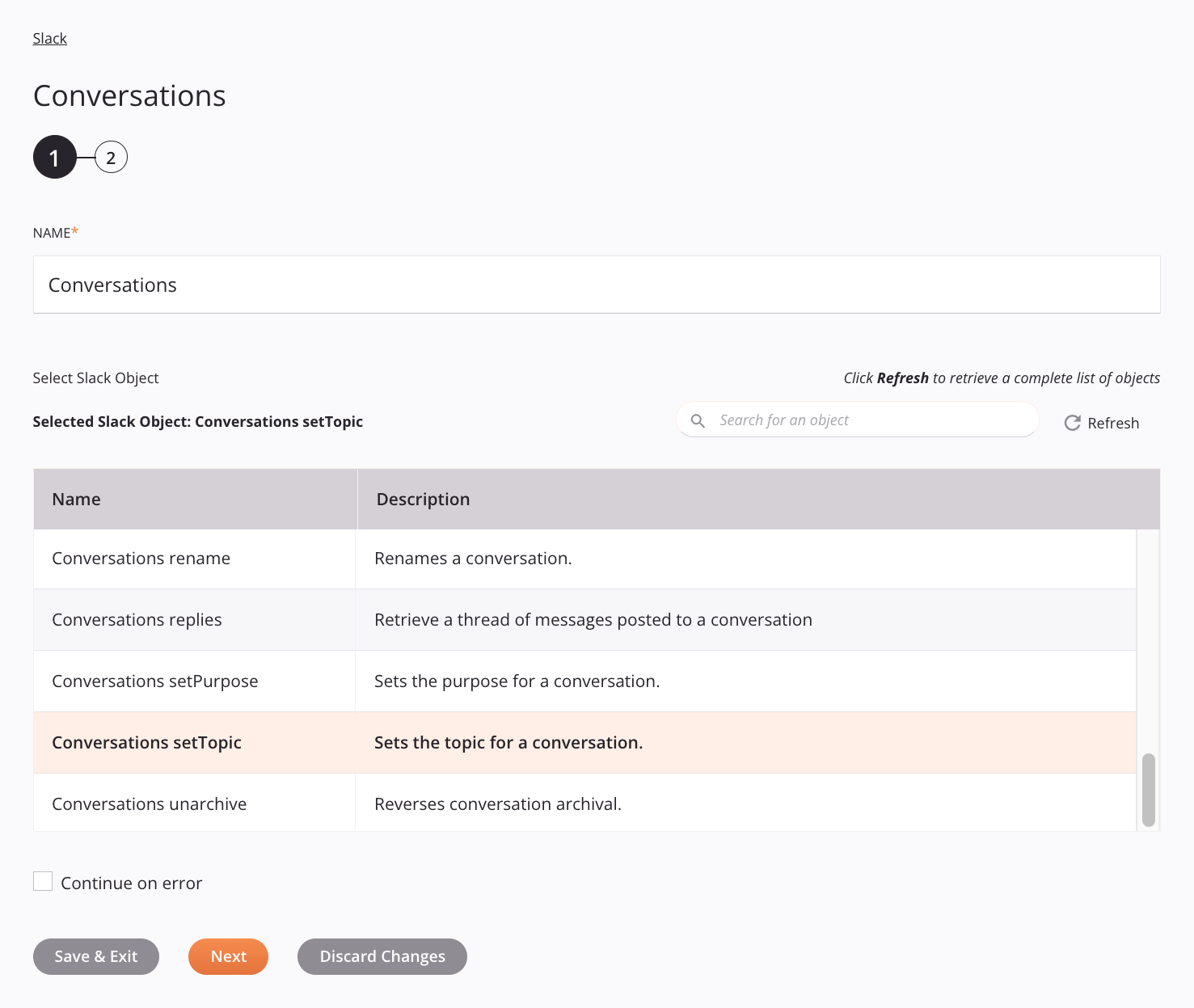Select the Conversations setPurpose row

click(x=584, y=681)
